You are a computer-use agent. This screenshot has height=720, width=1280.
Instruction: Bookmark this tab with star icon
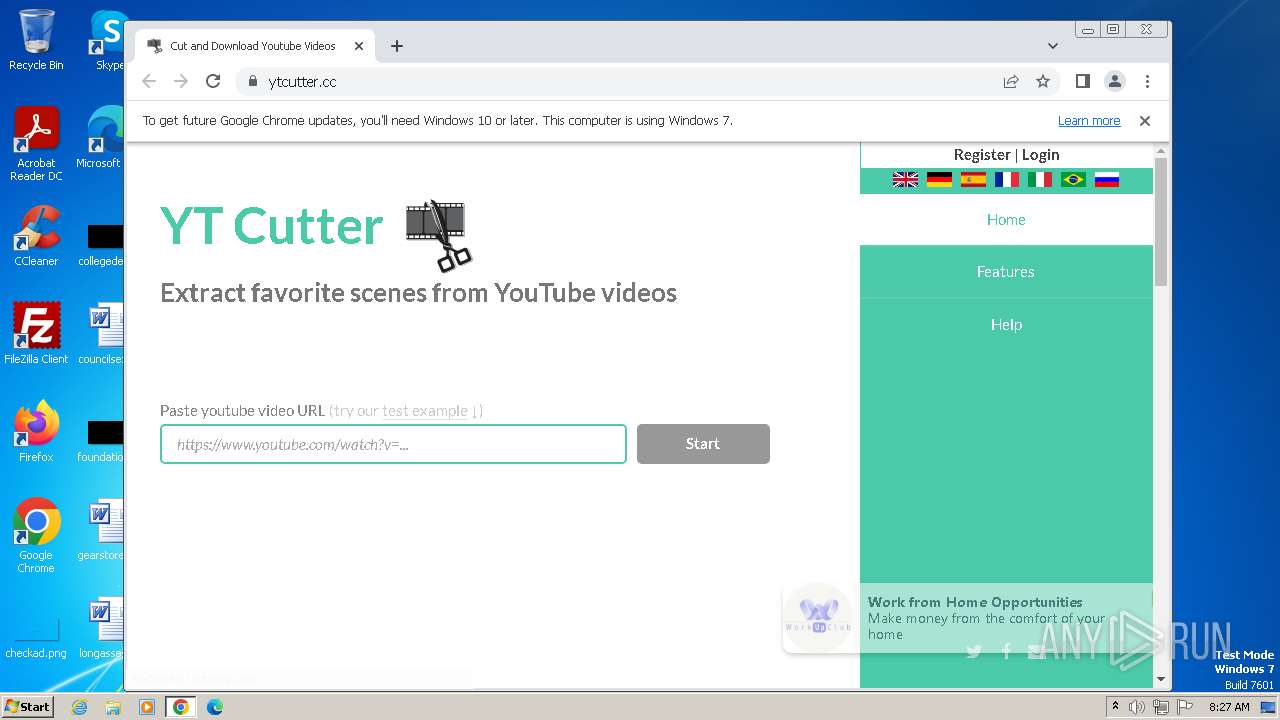coord(1043,82)
